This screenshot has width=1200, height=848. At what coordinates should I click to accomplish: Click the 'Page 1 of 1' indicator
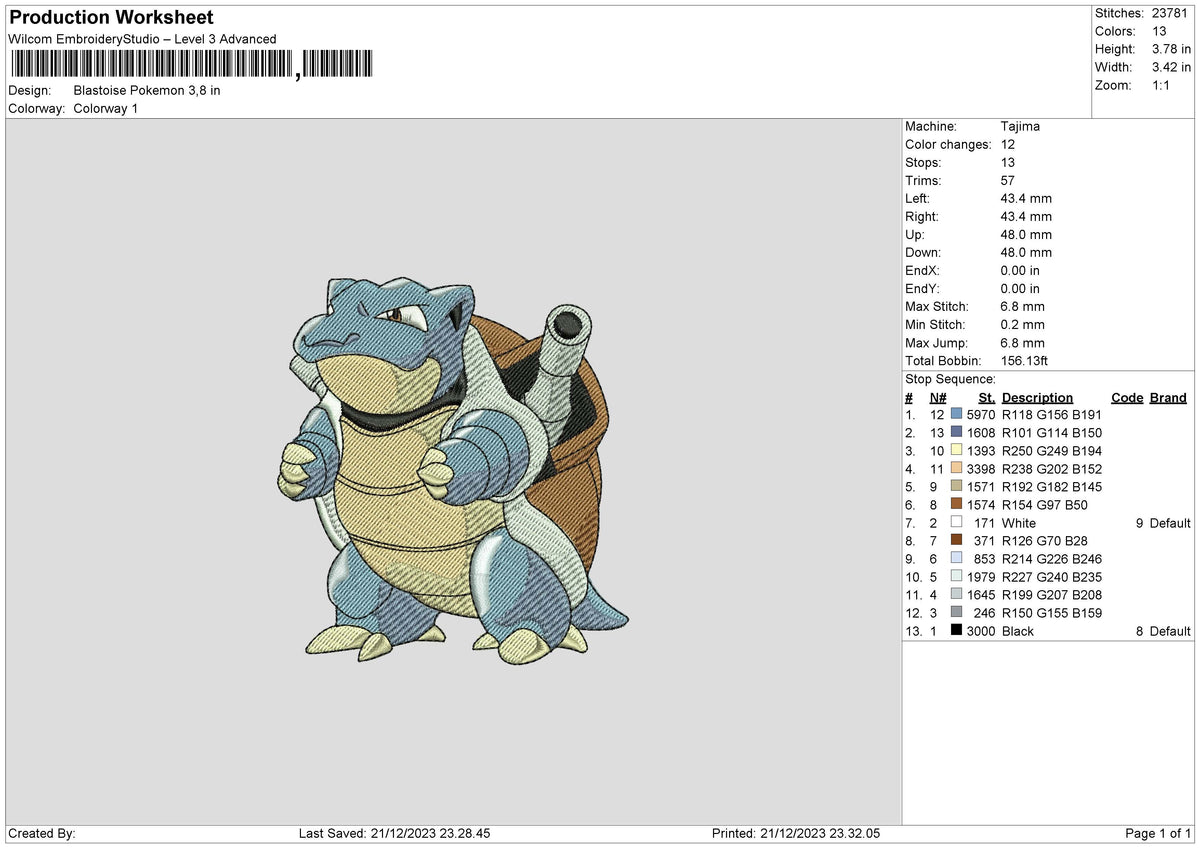click(1158, 833)
